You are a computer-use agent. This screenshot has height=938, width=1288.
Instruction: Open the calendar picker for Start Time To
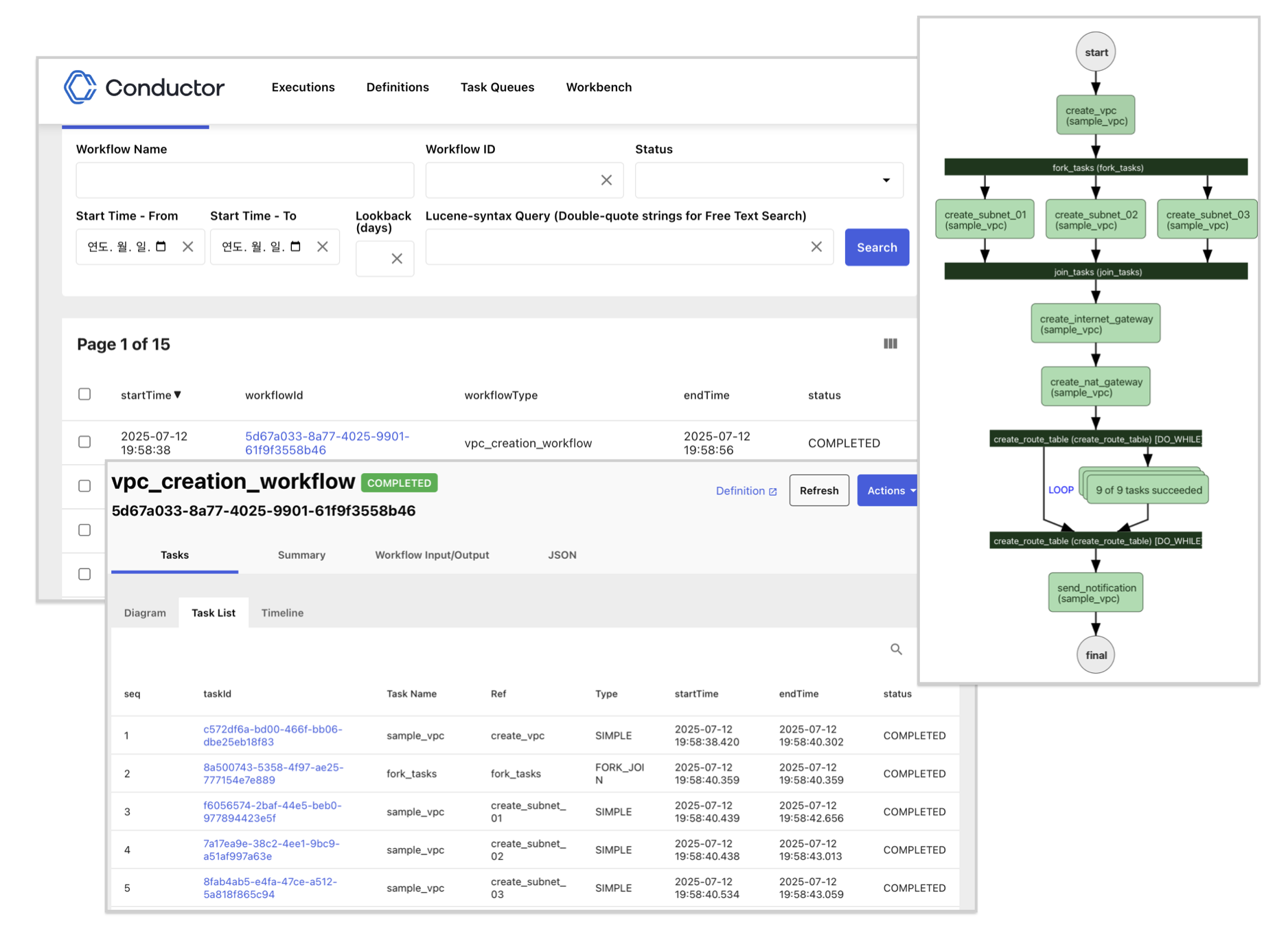click(295, 247)
